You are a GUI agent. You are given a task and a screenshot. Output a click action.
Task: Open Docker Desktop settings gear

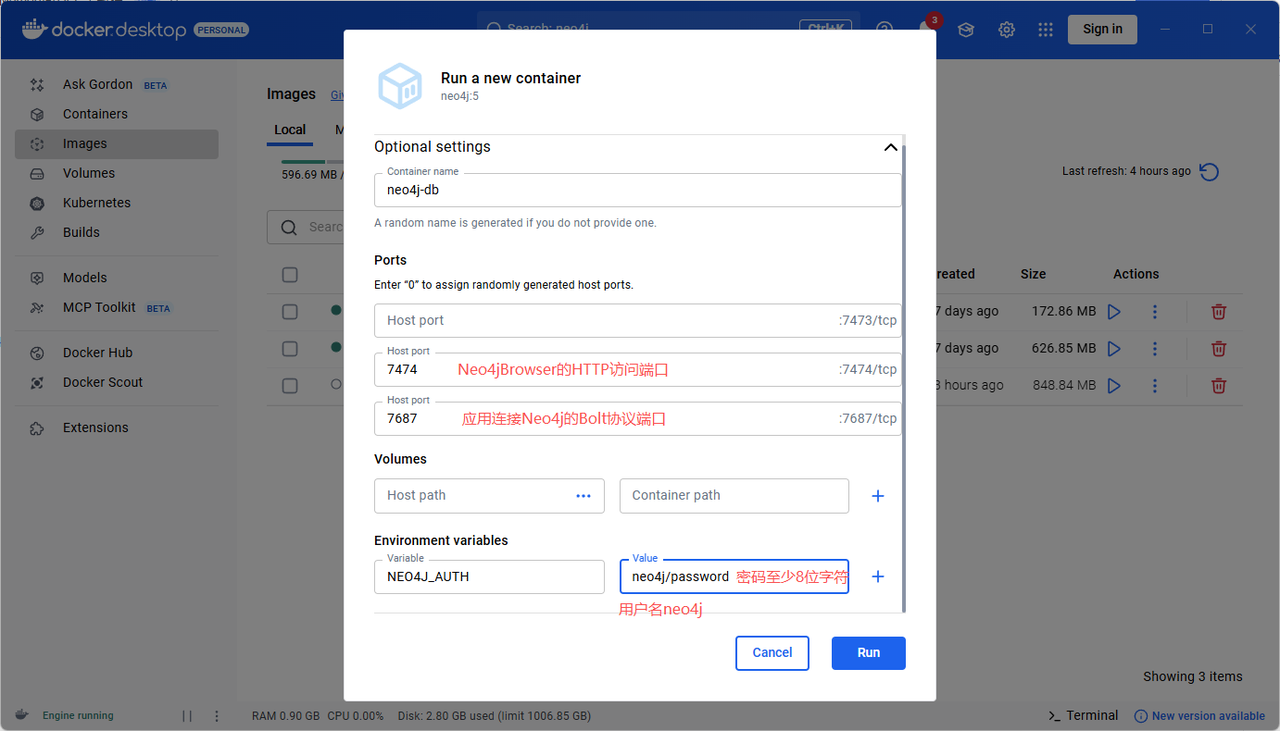pos(1006,29)
